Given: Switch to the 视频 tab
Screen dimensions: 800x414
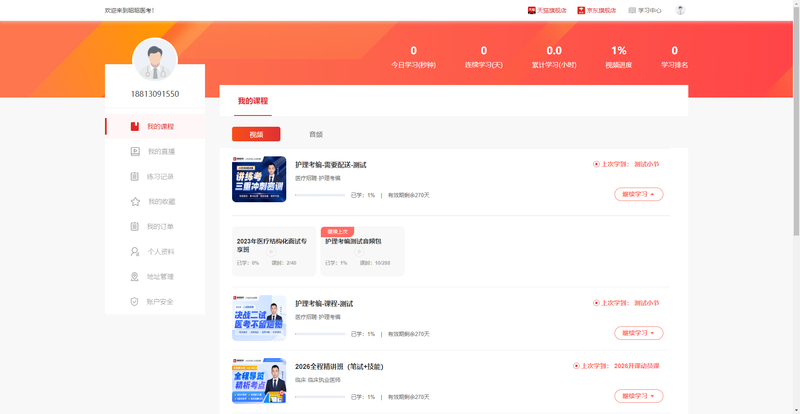Looking at the screenshot, I should [256, 134].
